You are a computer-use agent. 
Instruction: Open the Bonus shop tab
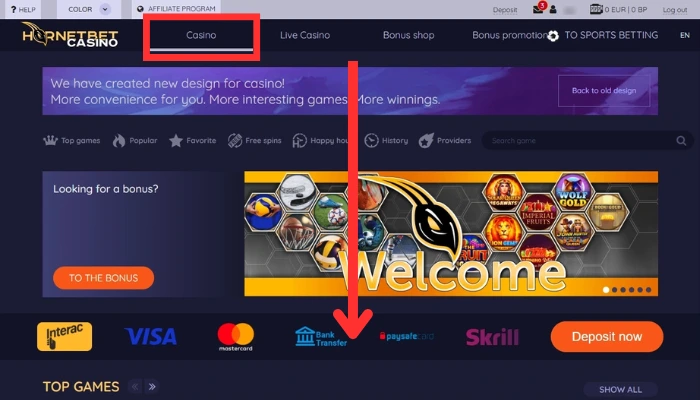408,35
